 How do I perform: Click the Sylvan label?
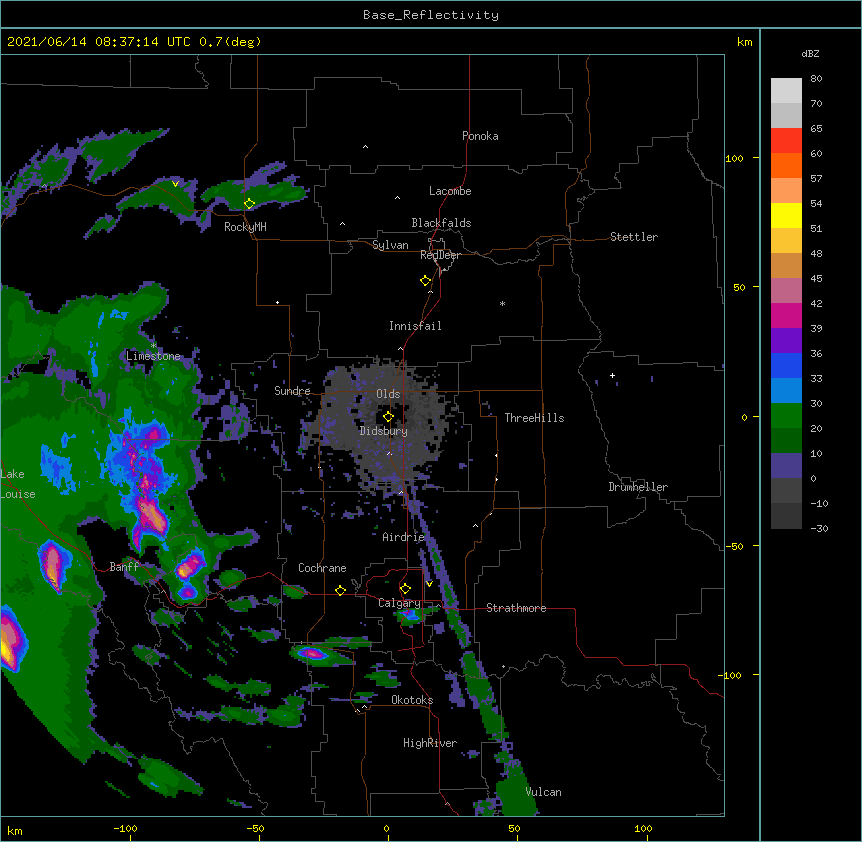[390, 245]
